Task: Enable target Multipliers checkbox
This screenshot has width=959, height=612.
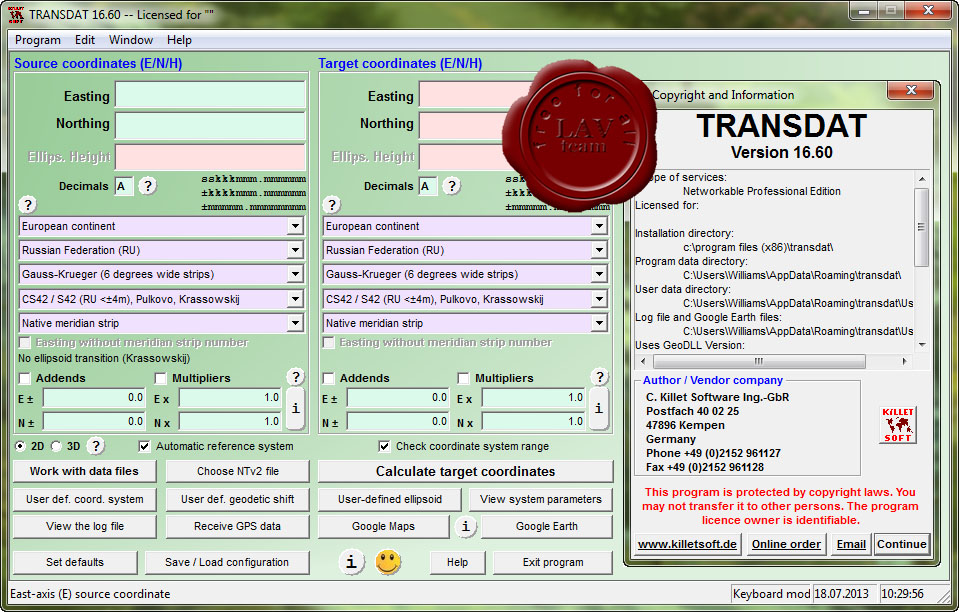Action: (x=464, y=378)
